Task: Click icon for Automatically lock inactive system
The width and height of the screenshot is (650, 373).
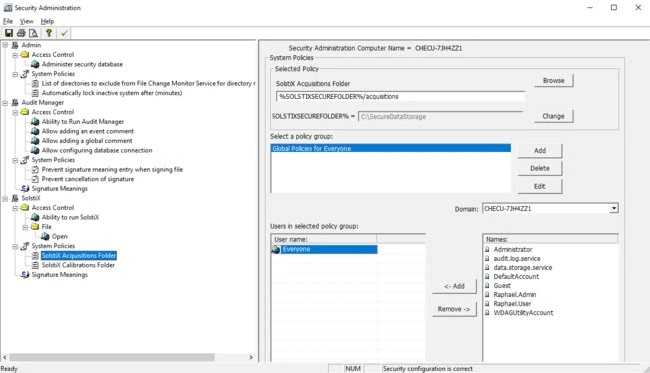Action: (35, 93)
